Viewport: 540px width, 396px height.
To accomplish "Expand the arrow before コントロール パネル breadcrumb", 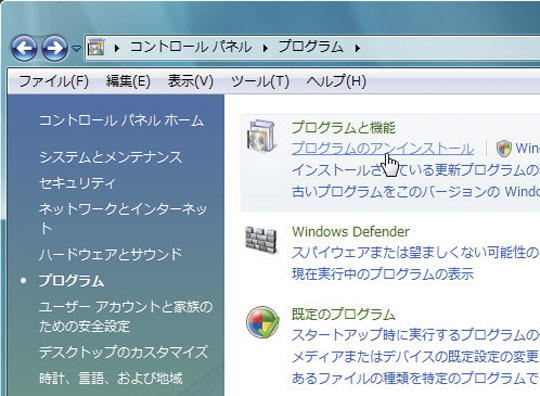I will (117, 48).
